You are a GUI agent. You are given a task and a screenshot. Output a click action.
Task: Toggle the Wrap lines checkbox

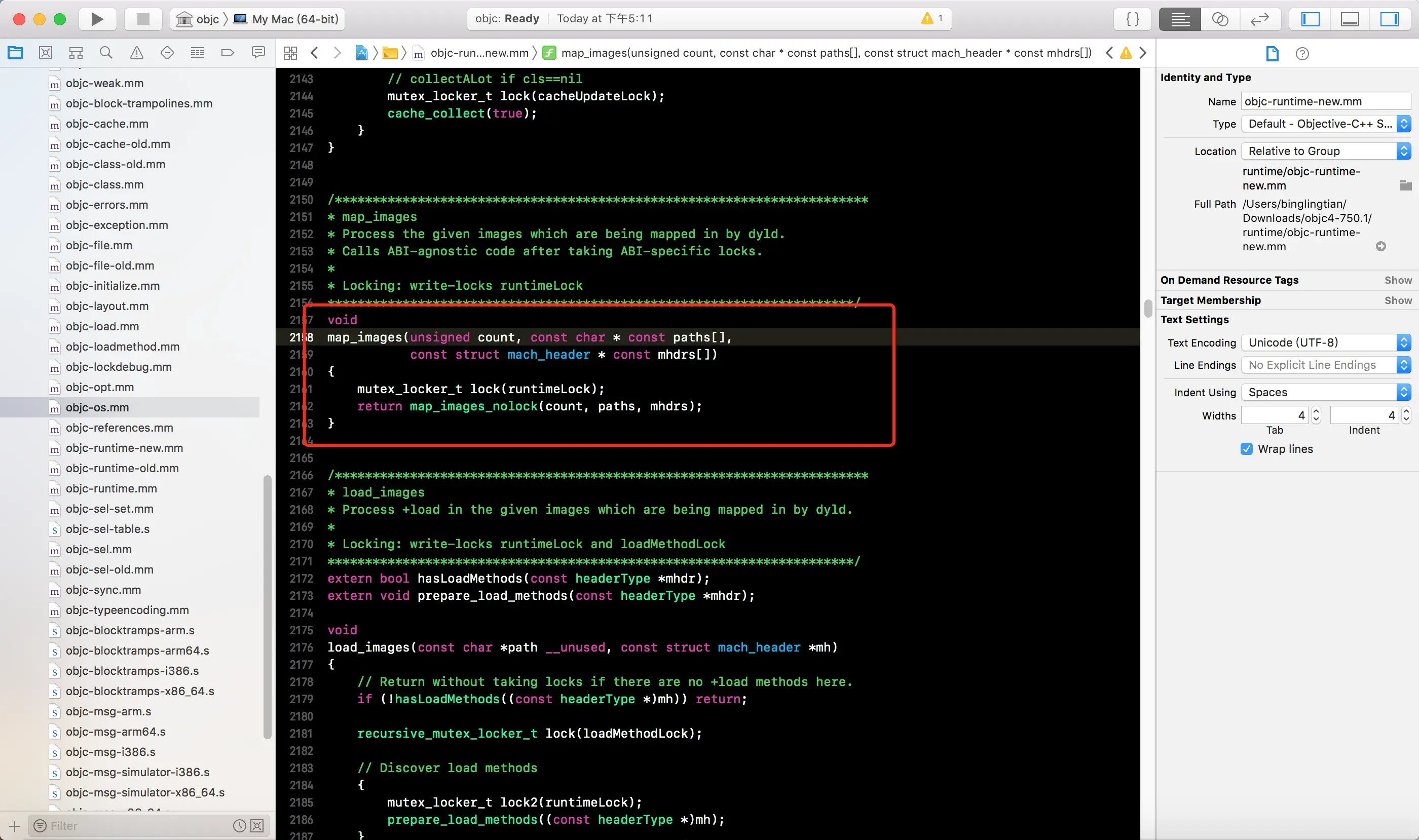tap(1246, 449)
